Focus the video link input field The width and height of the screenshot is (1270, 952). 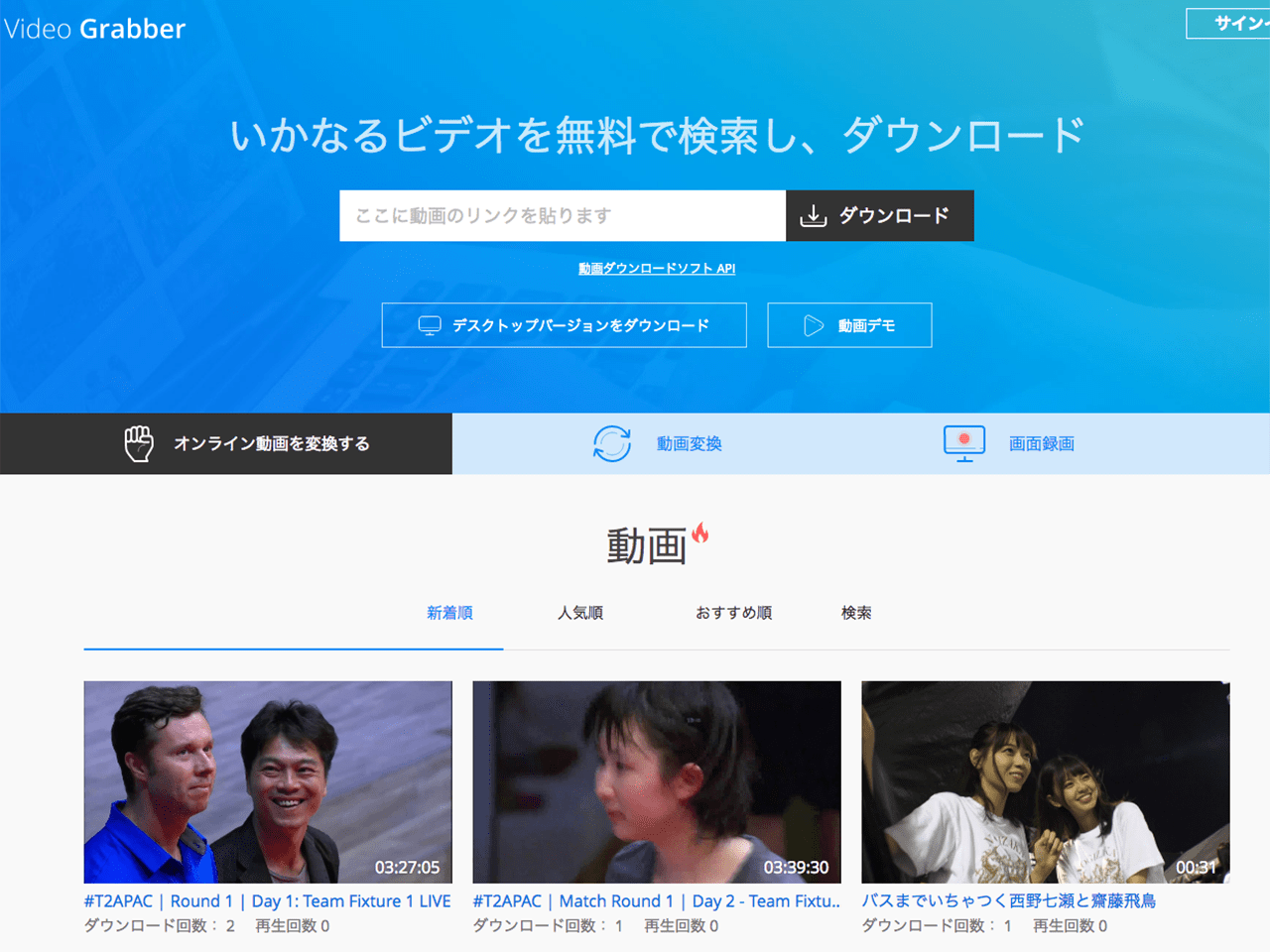[x=563, y=215]
